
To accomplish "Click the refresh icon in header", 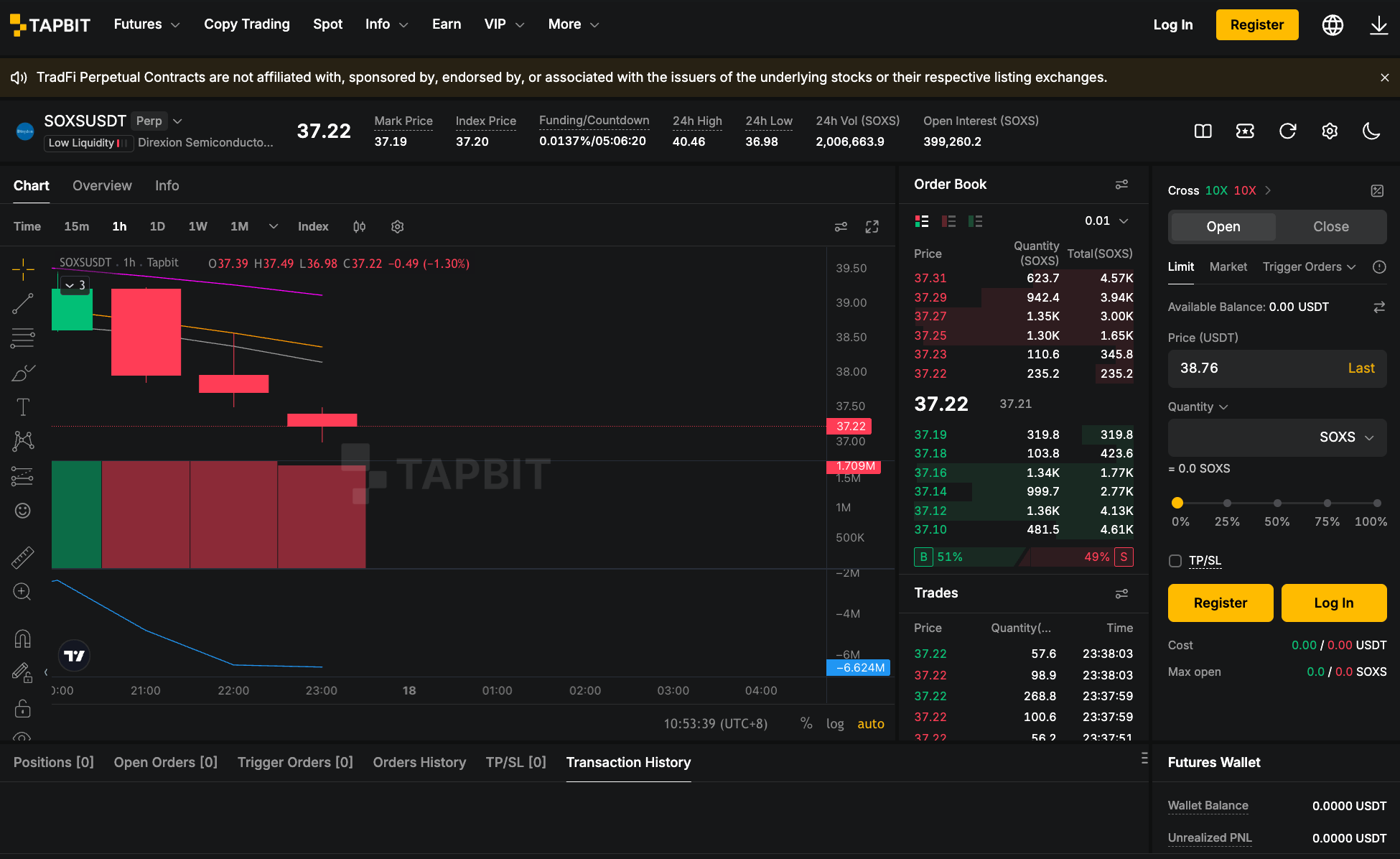I will point(1288,131).
